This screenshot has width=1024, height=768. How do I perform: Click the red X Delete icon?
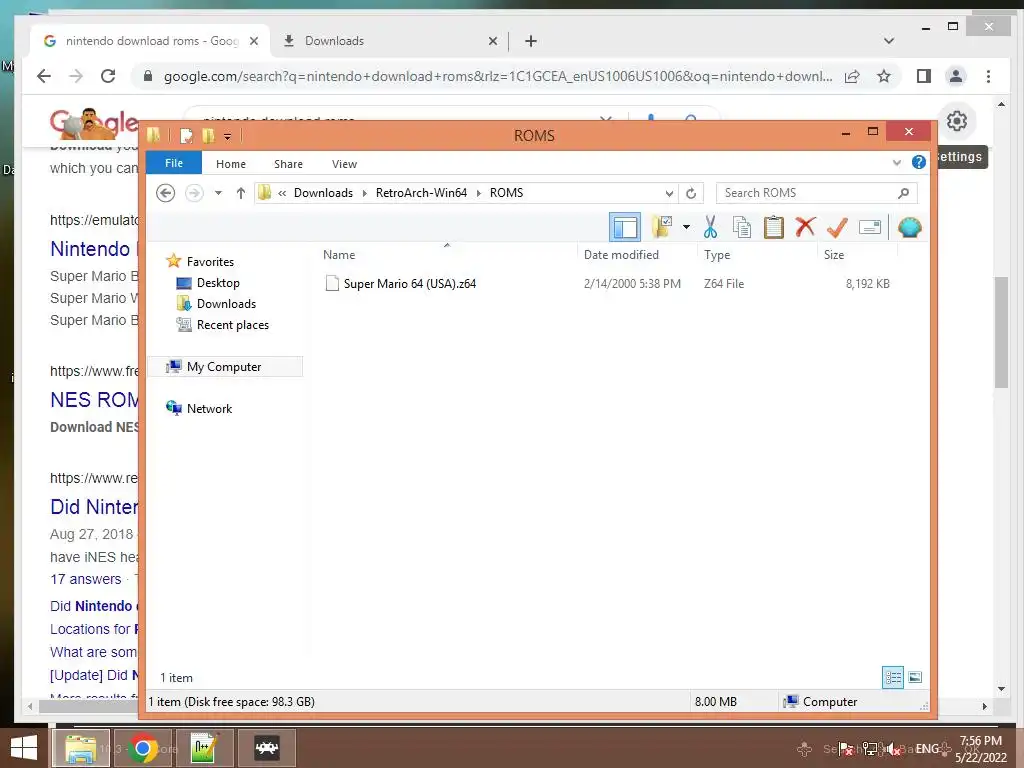pyautogui.click(x=805, y=227)
